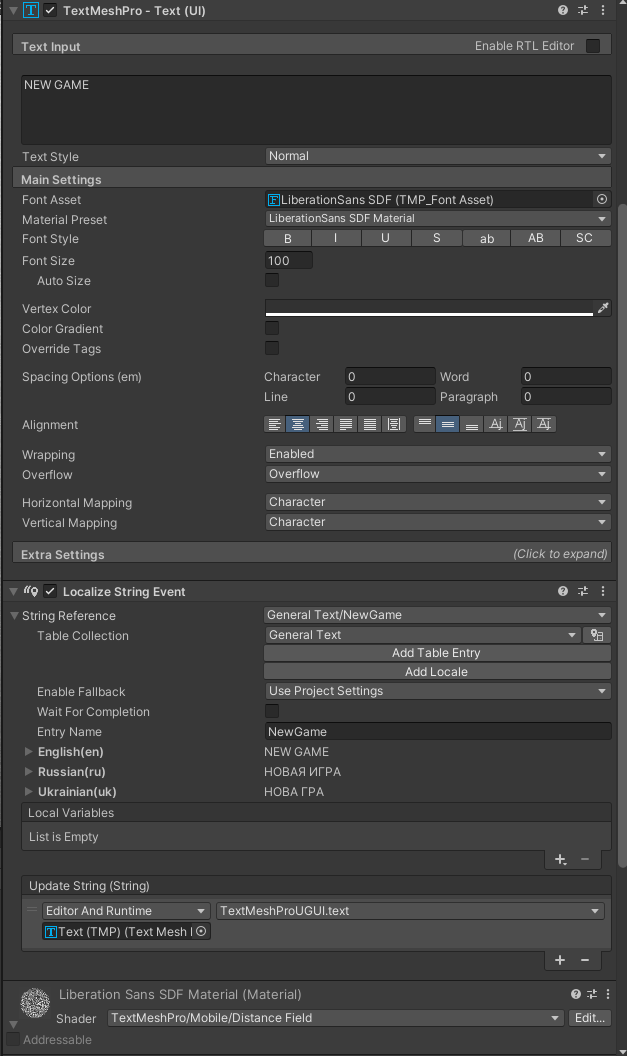
Task: Enable the Auto Size checkbox
Action: pos(272,281)
